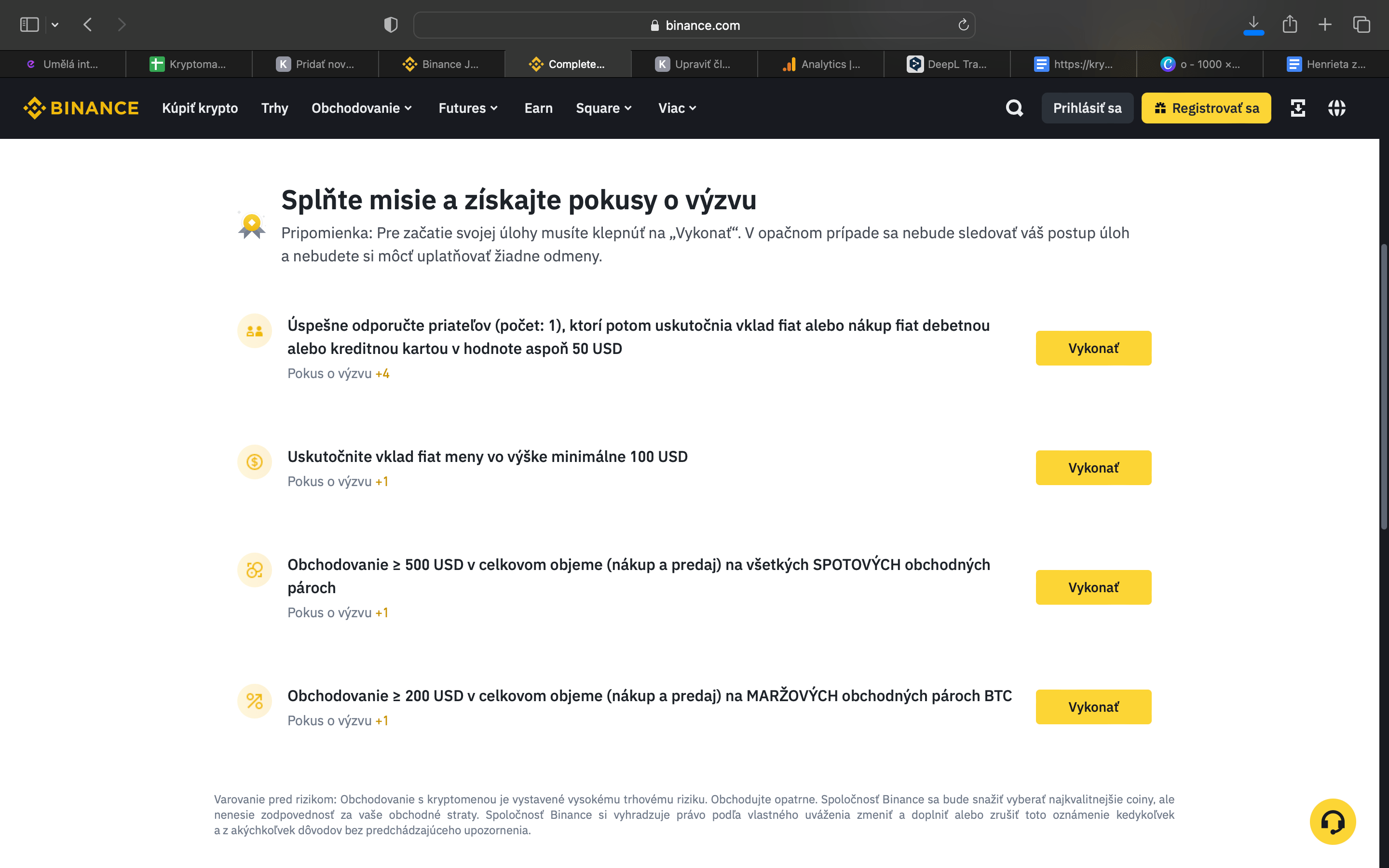Screen dimensions: 1389x868
Task: Switch to the DeepL Tra... tab
Action: point(946,64)
